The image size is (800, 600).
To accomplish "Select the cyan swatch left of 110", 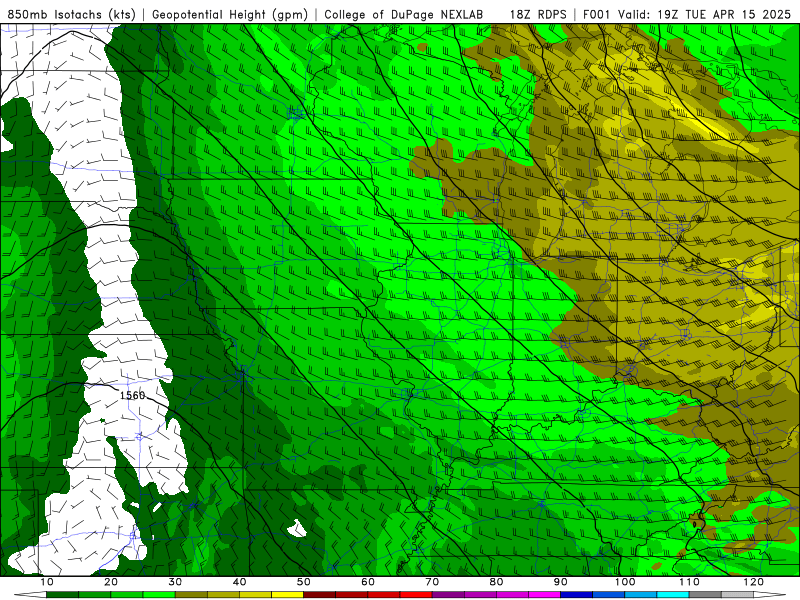I will pos(673,595).
